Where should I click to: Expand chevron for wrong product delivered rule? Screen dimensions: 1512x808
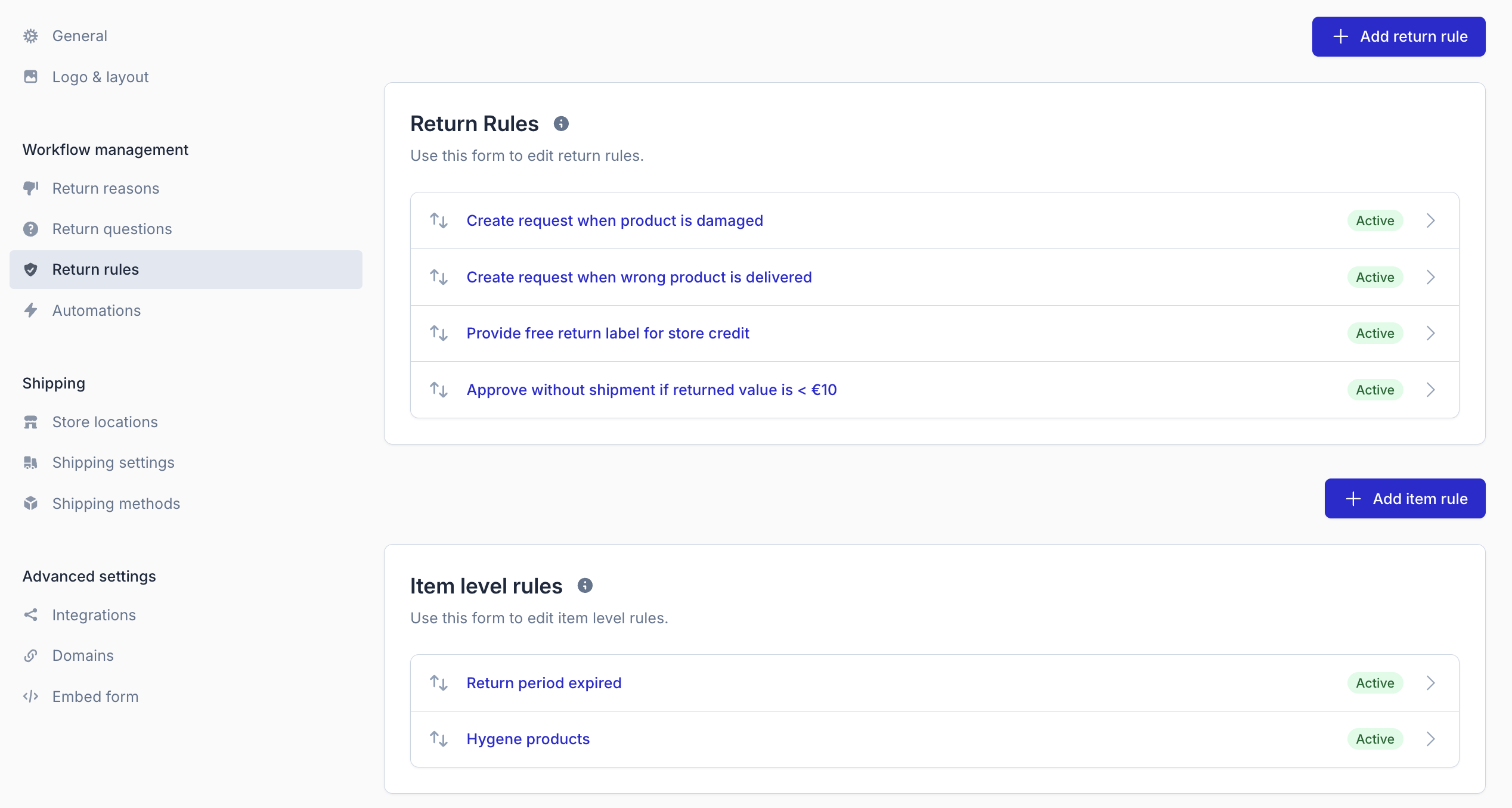[1431, 277]
